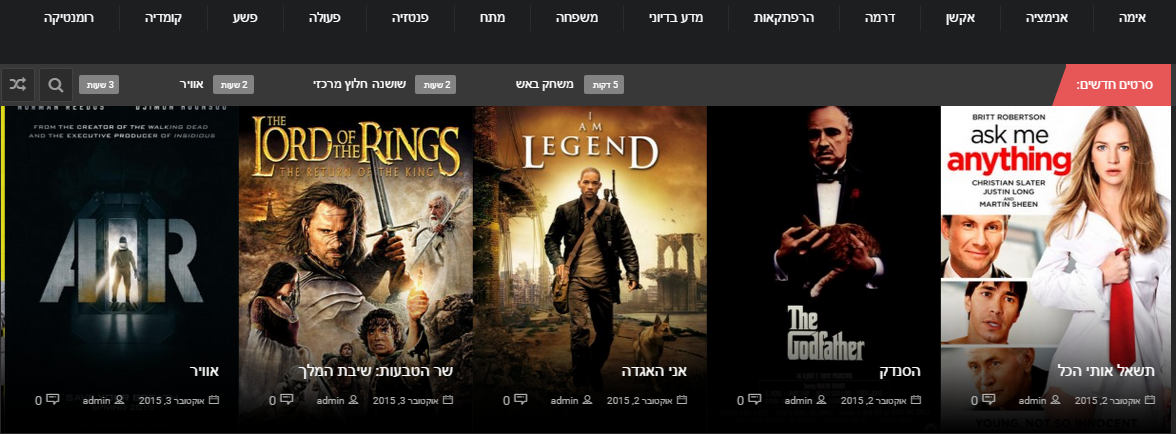Open the הרפתקאות genre menu item
The width and height of the screenshot is (1176, 434).
point(784,16)
